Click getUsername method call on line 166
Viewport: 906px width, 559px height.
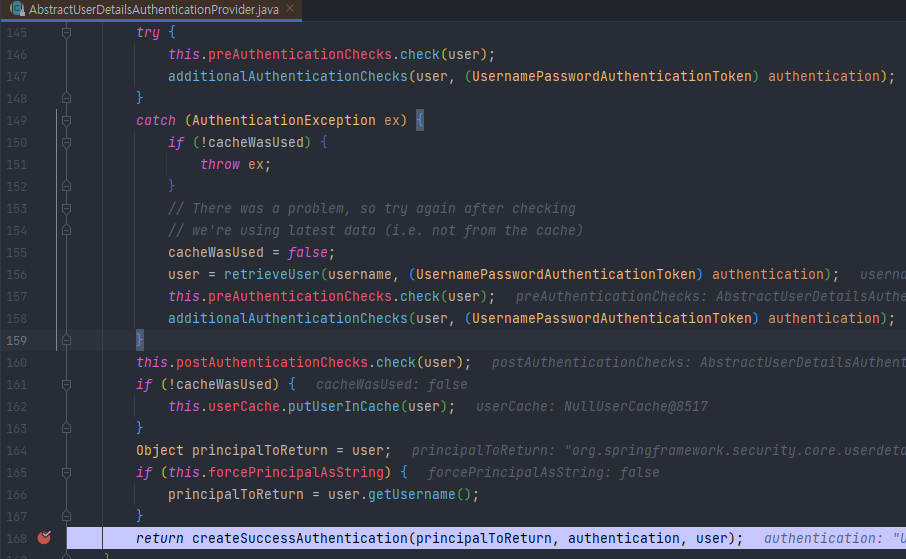[411, 494]
